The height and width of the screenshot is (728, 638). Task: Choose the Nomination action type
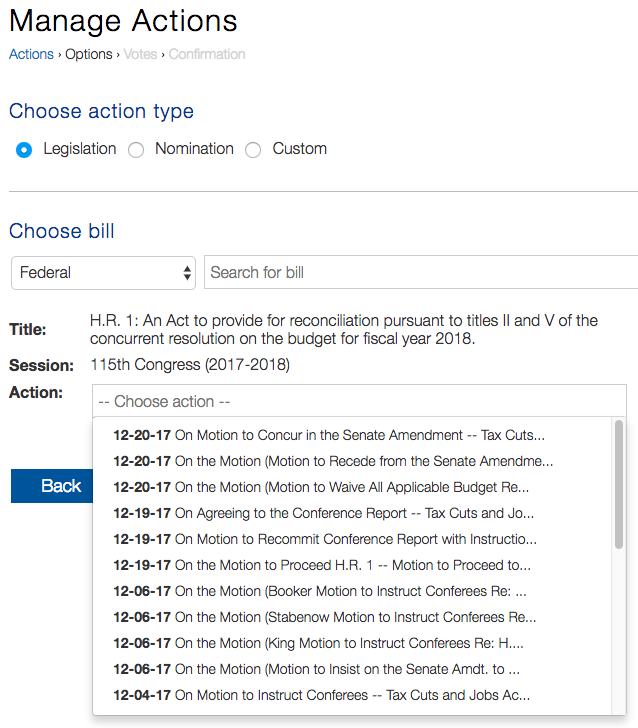pos(136,150)
